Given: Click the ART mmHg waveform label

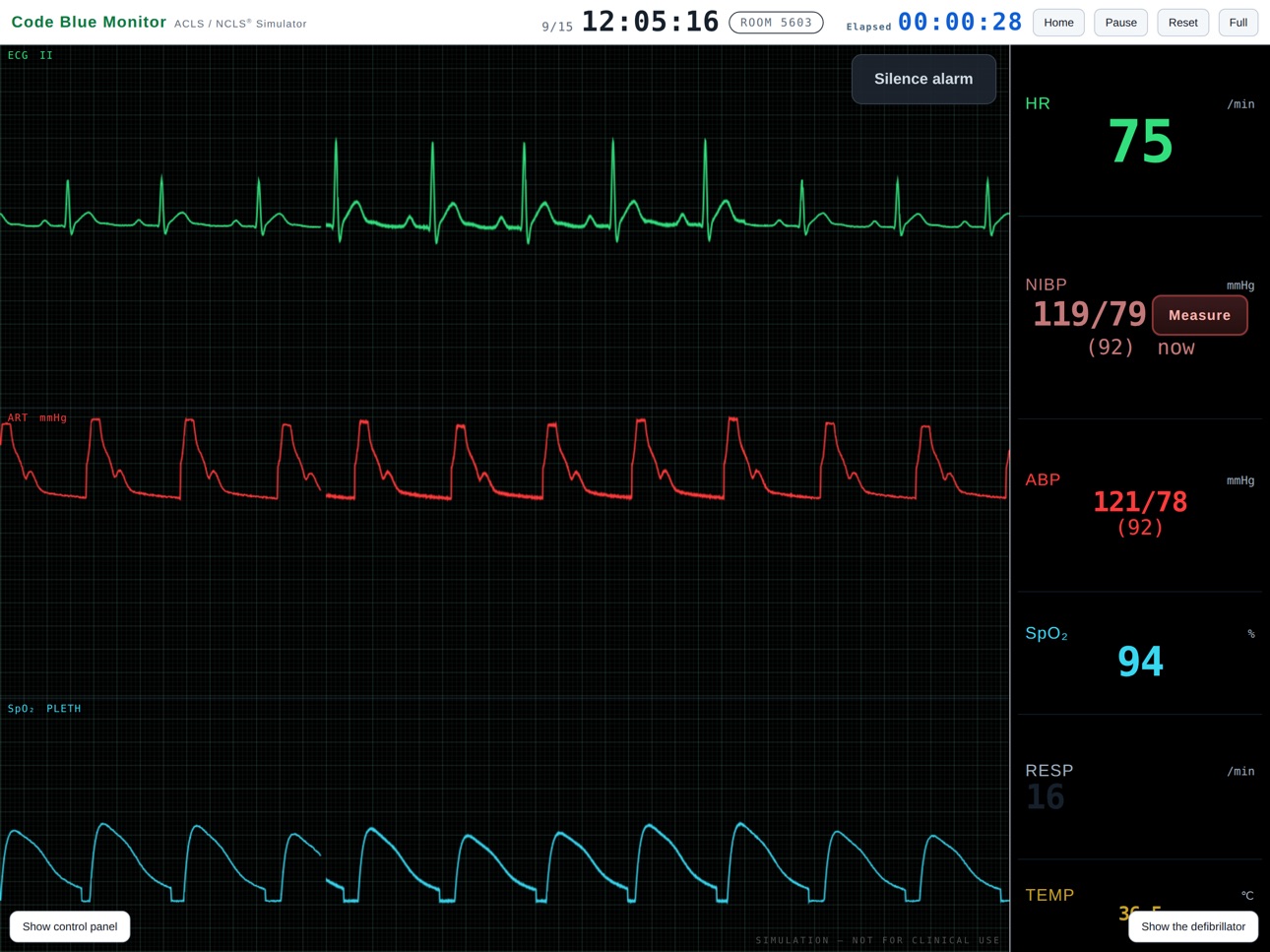Looking at the screenshot, I should pyautogui.click(x=37, y=417).
